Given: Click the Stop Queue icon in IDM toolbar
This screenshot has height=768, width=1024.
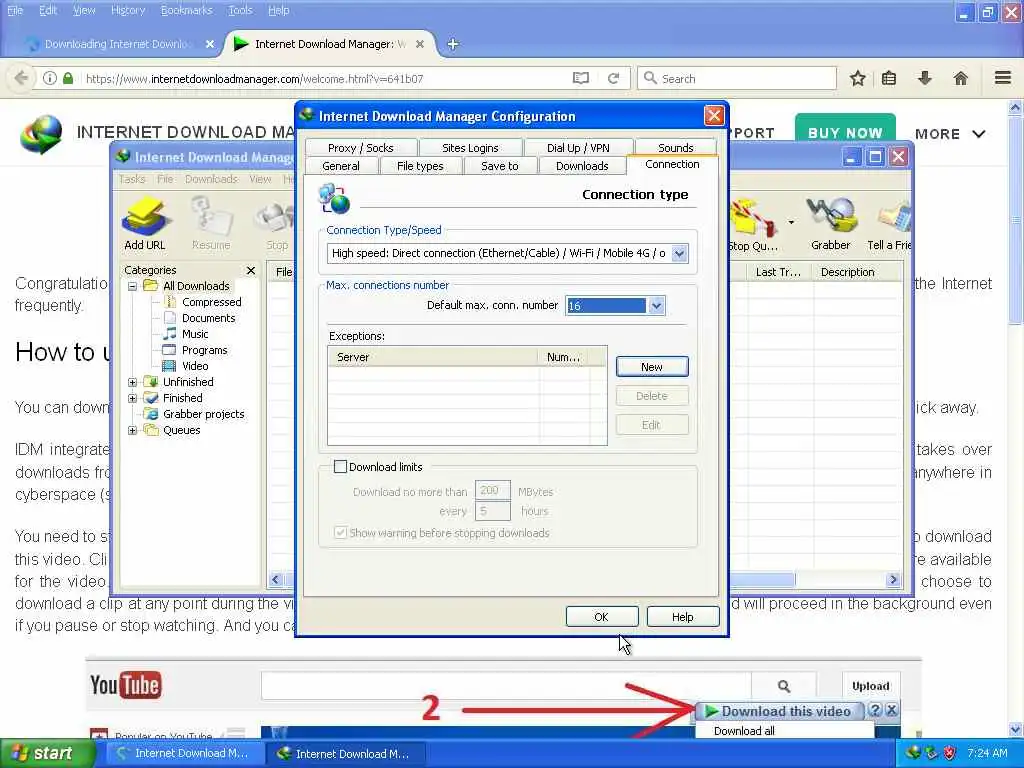Looking at the screenshot, I should [753, 217].
